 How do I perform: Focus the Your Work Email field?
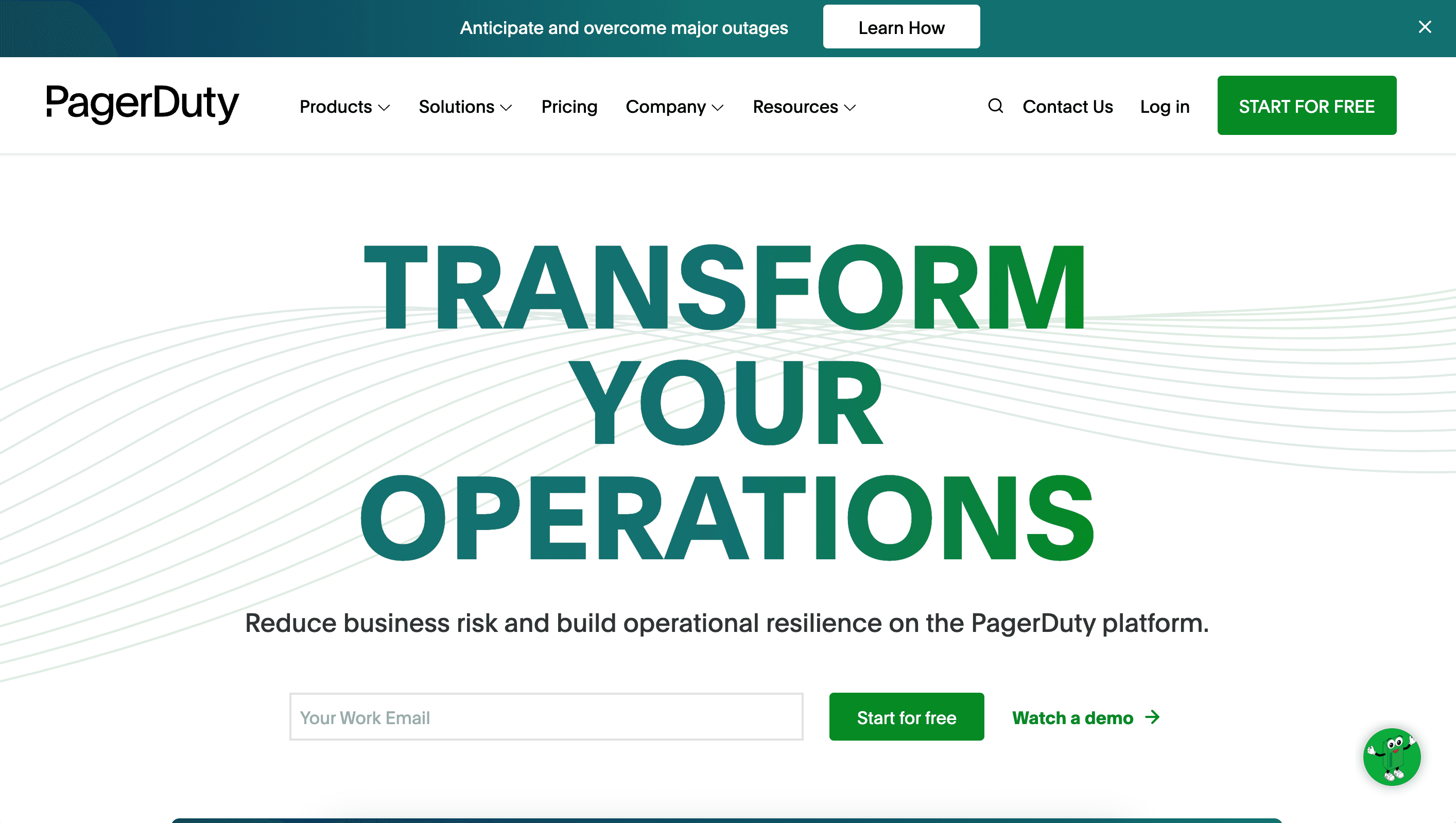pos(547,717)
